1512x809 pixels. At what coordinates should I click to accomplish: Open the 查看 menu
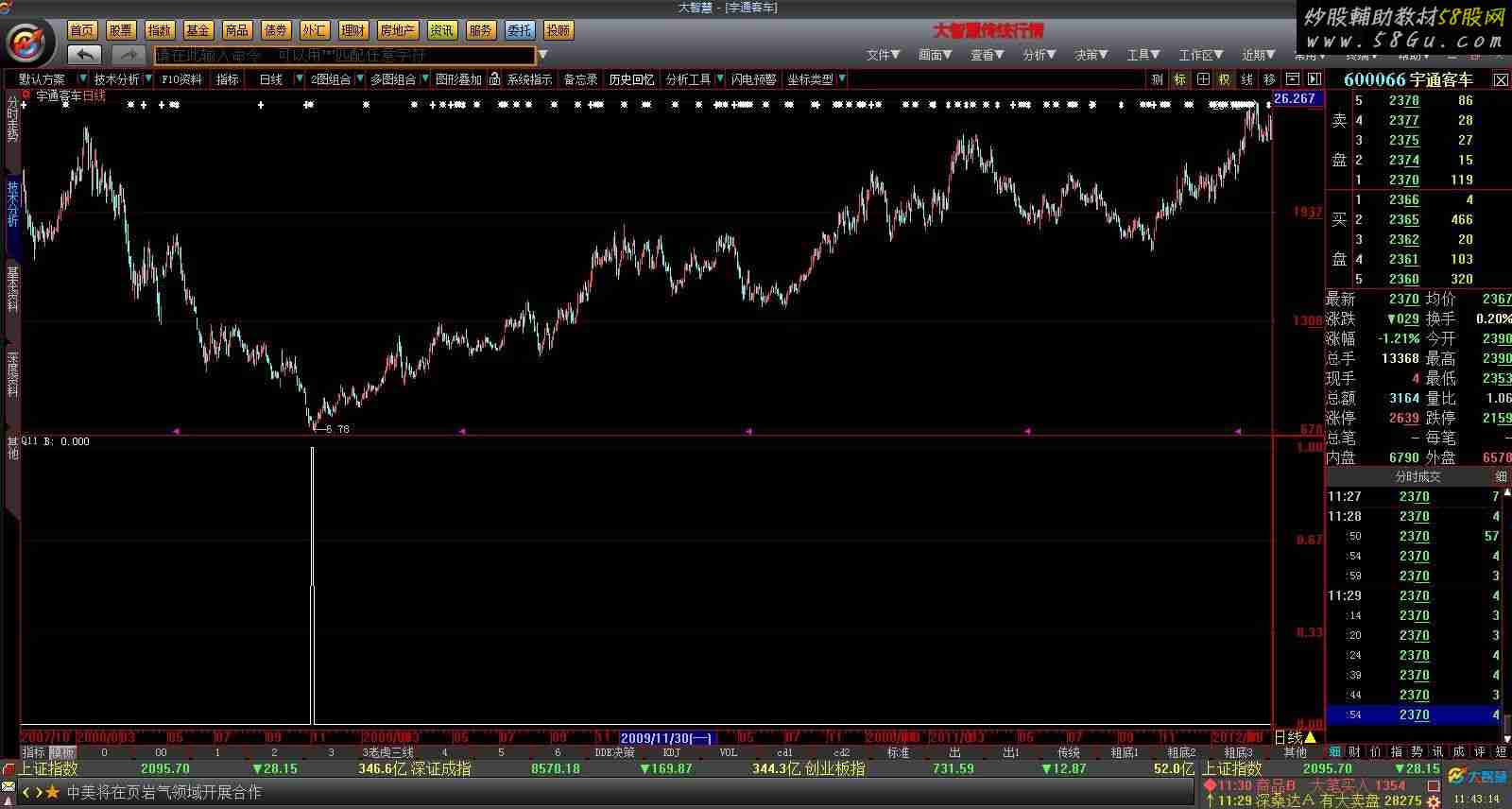tap(987, 55)
